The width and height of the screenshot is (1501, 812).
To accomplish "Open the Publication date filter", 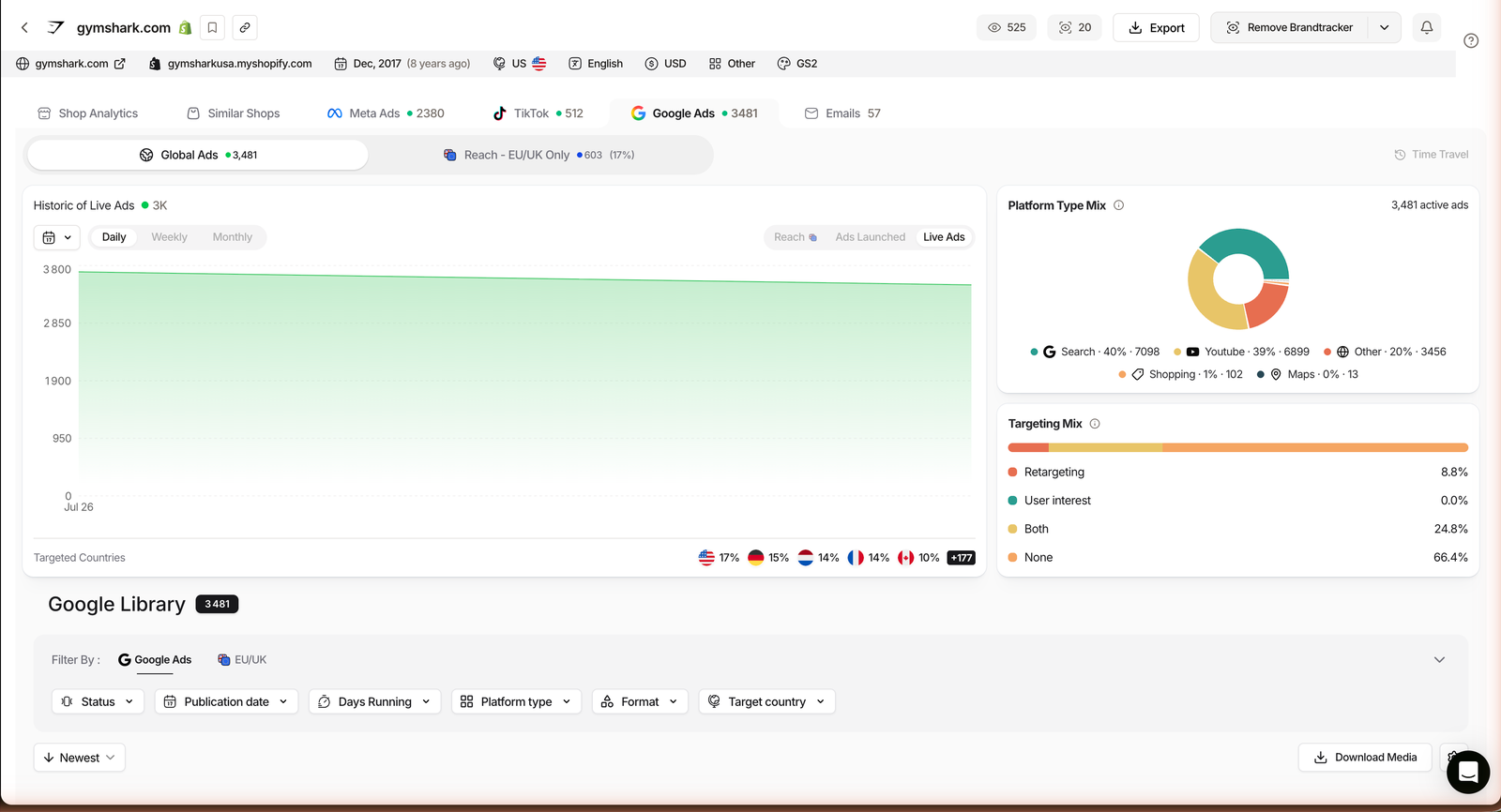I will pos(226,701).
